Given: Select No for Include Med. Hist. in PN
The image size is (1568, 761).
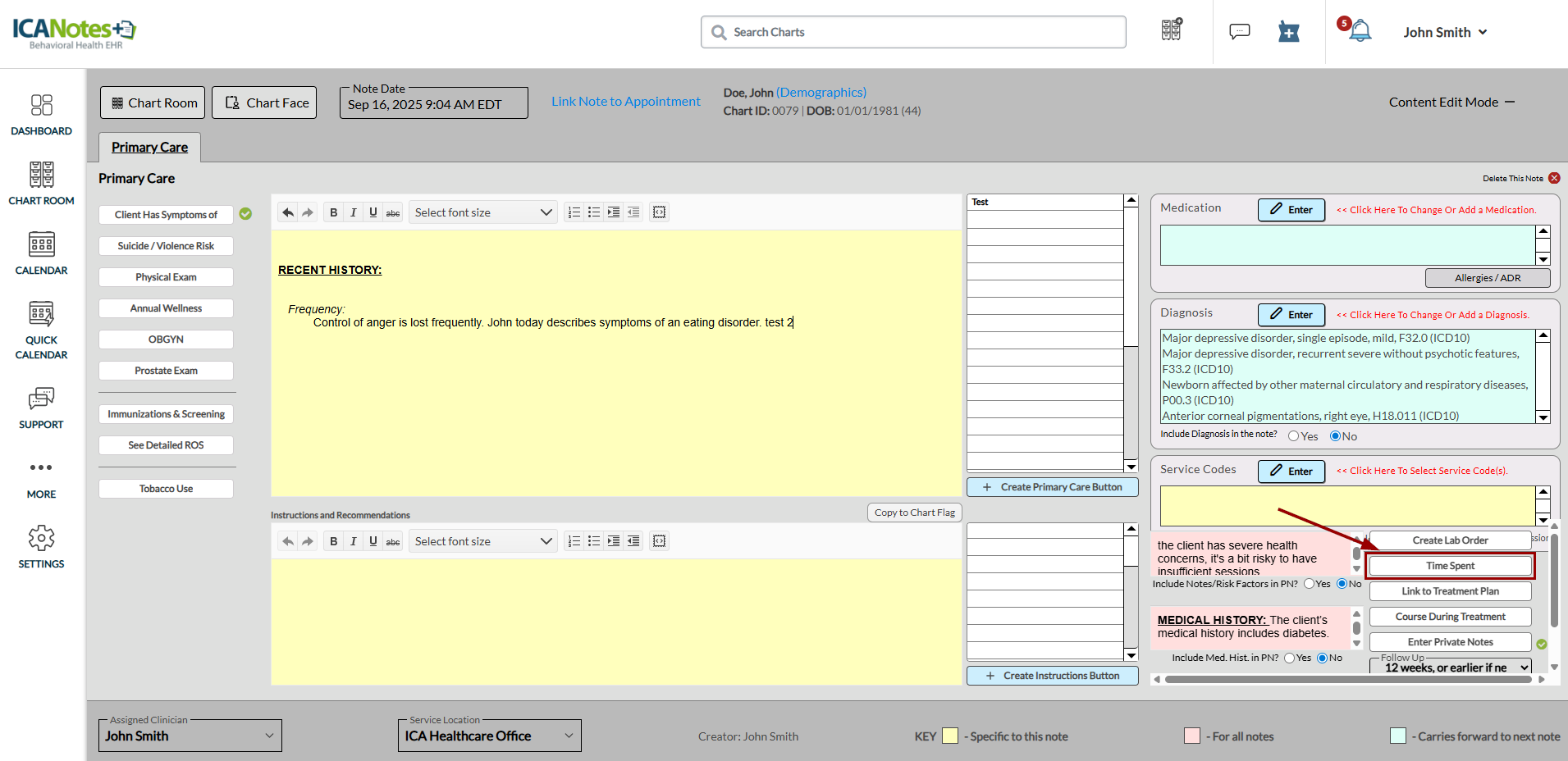Looking at the screenshot, I should (x=1323, y=658).
